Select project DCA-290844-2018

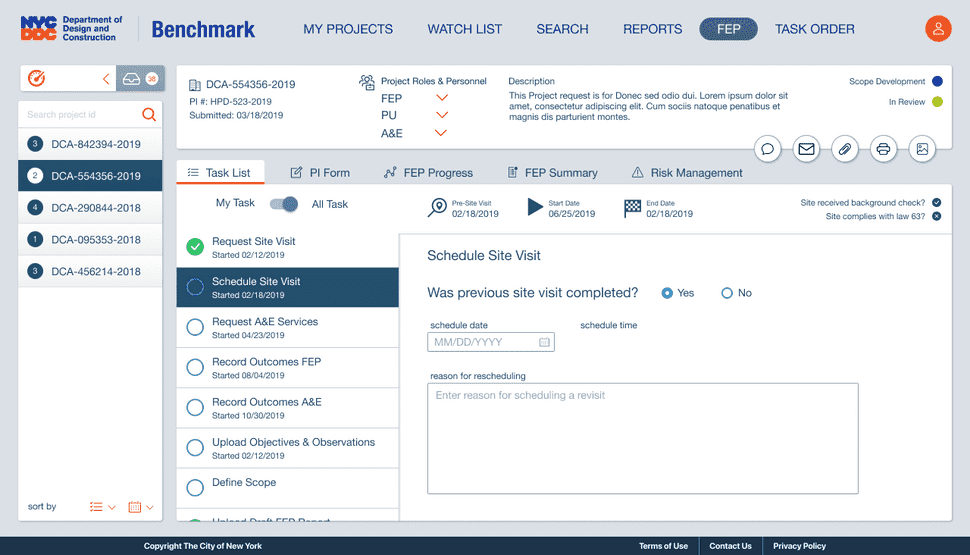tap(90, 208)
